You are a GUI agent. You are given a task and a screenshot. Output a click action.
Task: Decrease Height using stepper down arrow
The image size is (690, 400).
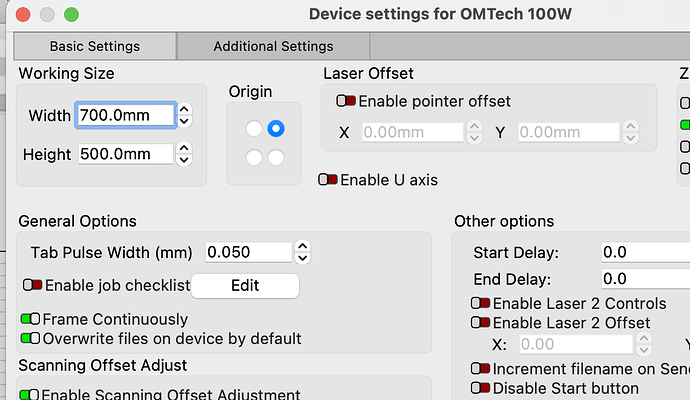click(x=184, y=160)
